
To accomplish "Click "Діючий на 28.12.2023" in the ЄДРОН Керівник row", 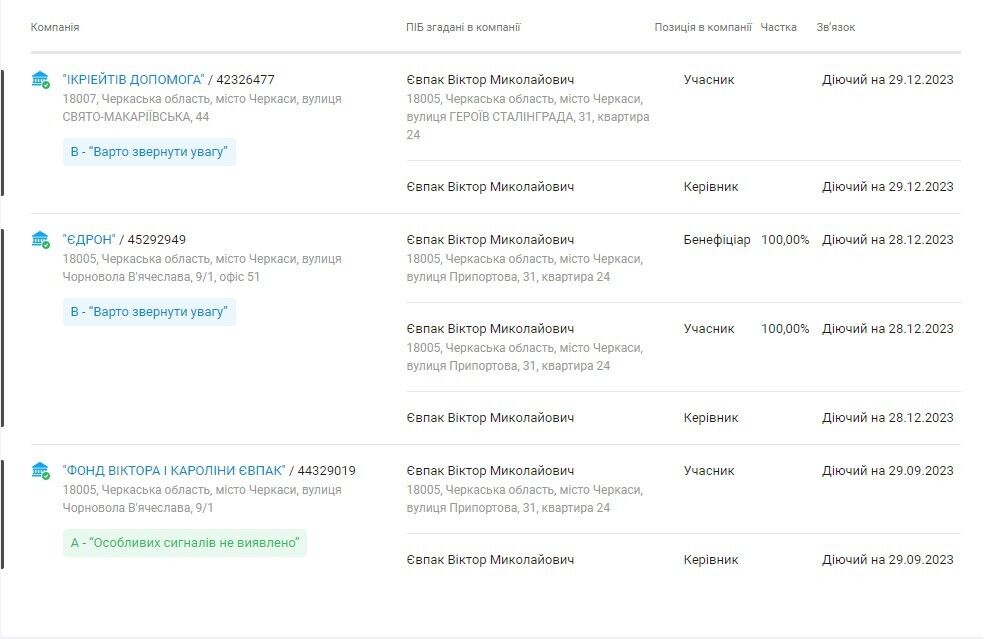I will 888,418.
